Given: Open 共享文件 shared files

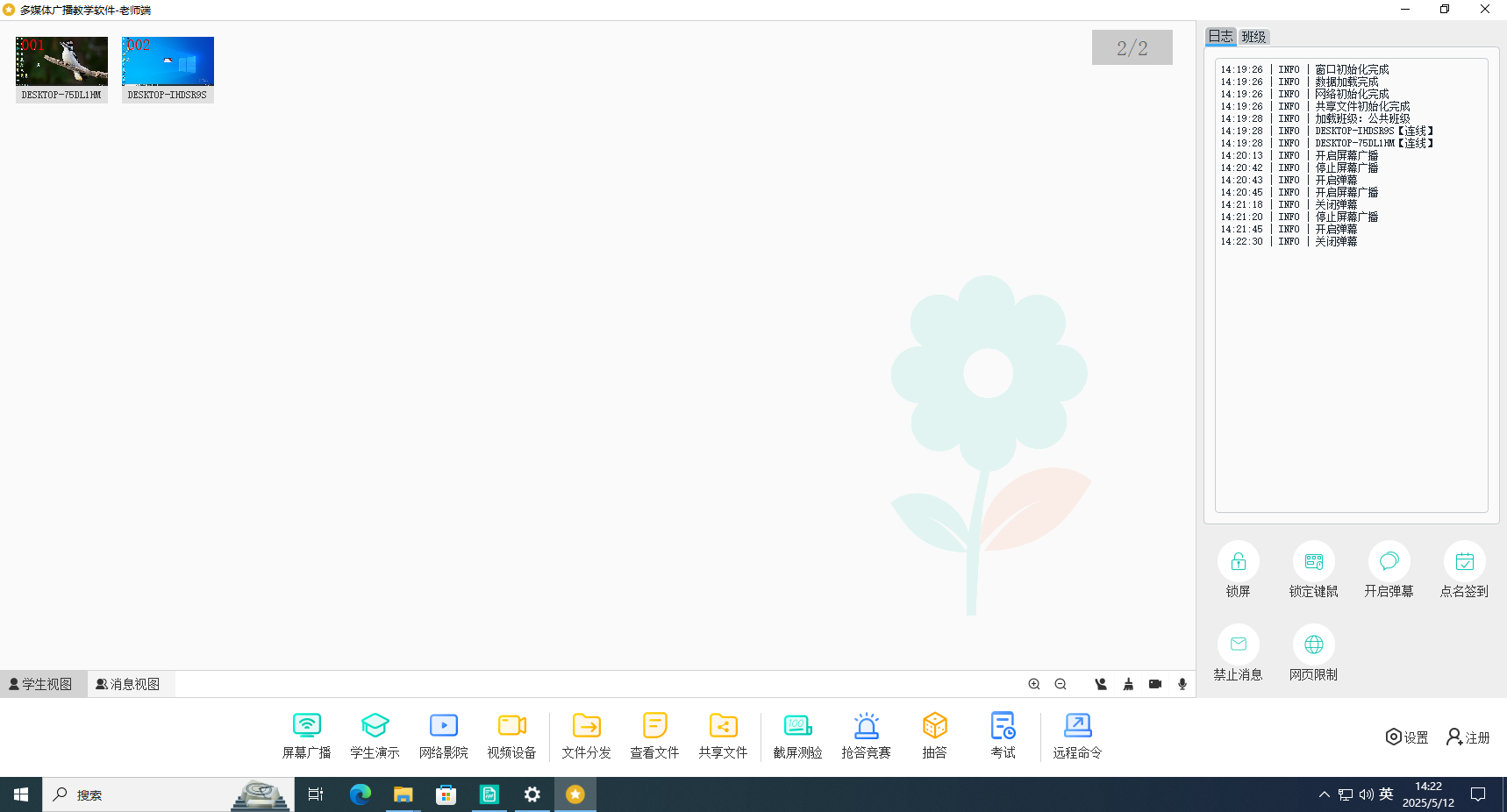Looking at the screenshot, I should [723, 736].
